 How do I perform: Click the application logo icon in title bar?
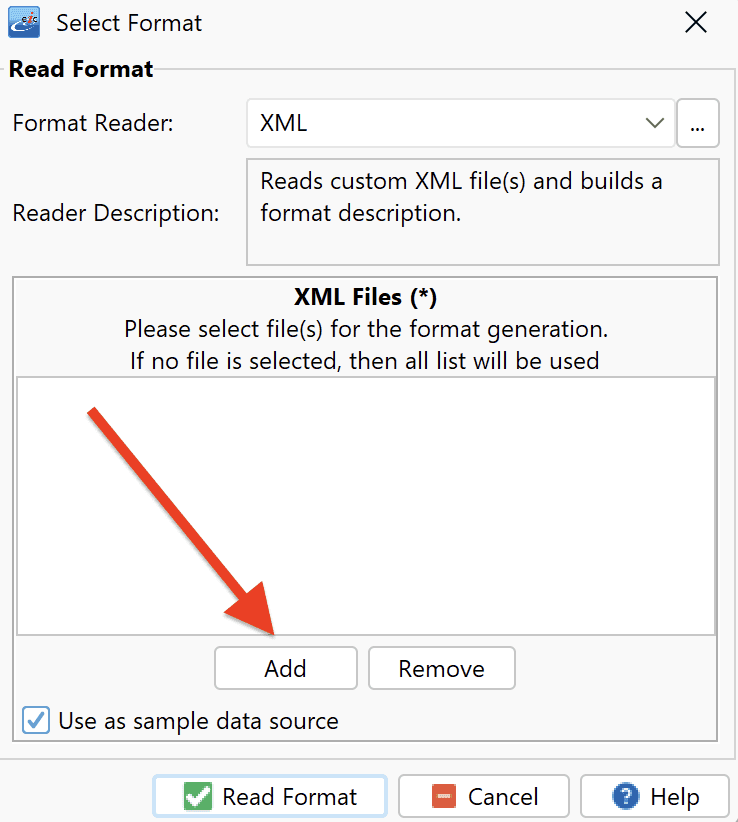tap(24, 23)
